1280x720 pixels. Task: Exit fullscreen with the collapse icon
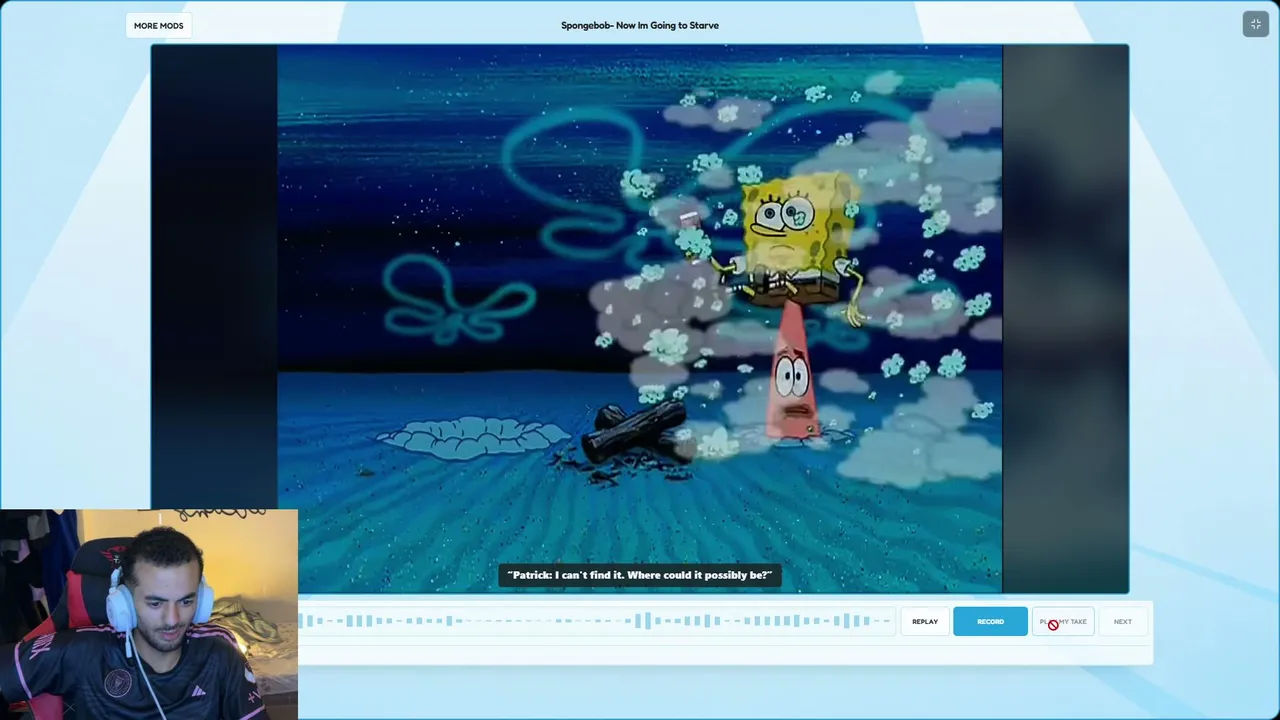pos(1256,24)
